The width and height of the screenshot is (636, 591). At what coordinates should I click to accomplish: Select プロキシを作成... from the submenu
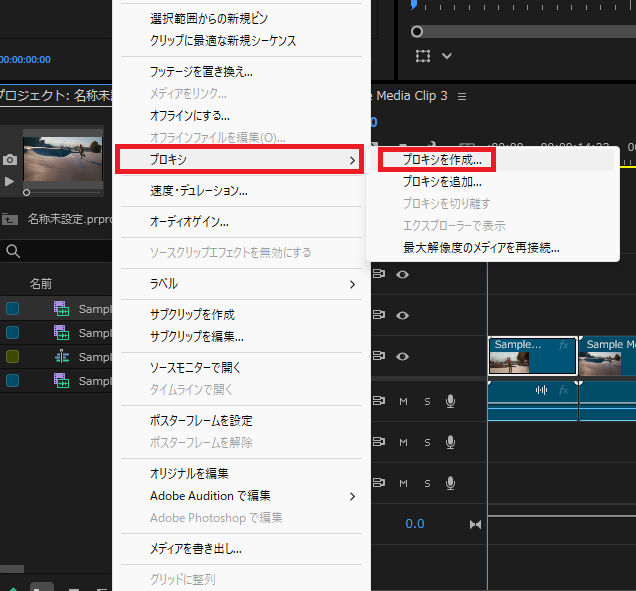[441, 159]
